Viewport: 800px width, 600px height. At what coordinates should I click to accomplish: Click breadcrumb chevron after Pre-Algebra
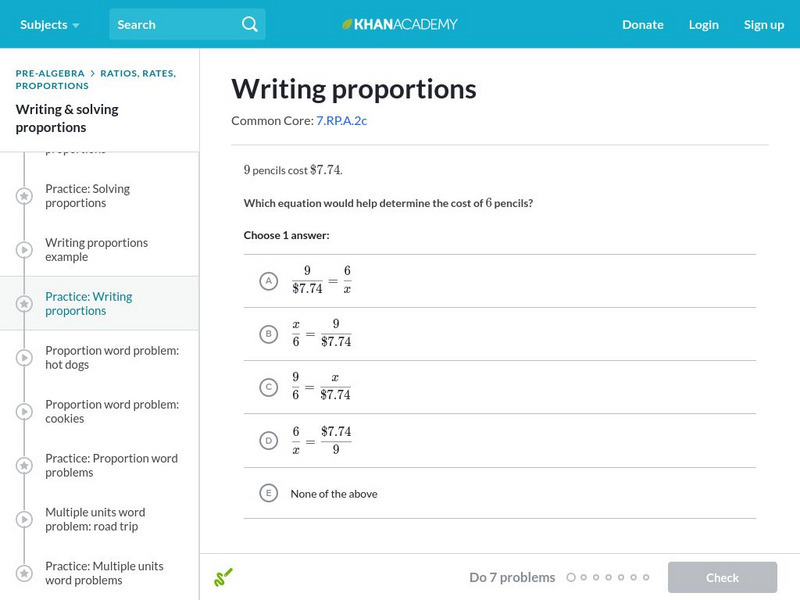[91, 74]
